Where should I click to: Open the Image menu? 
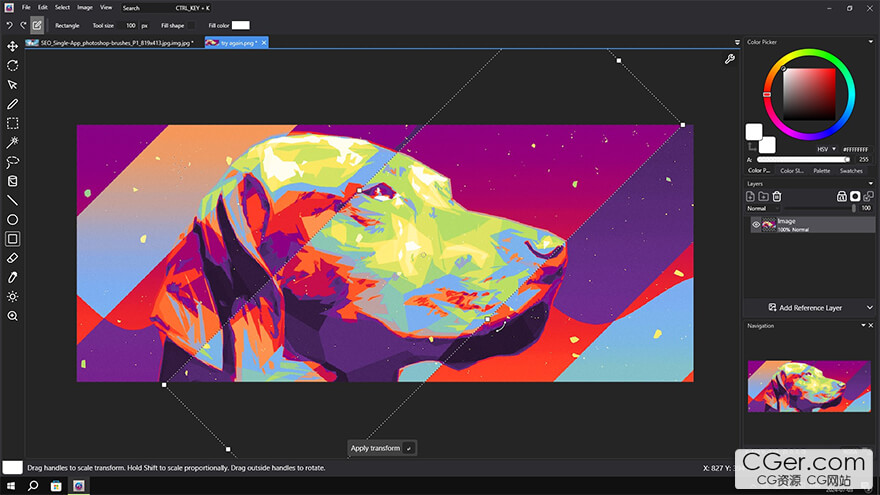(85, 7)
